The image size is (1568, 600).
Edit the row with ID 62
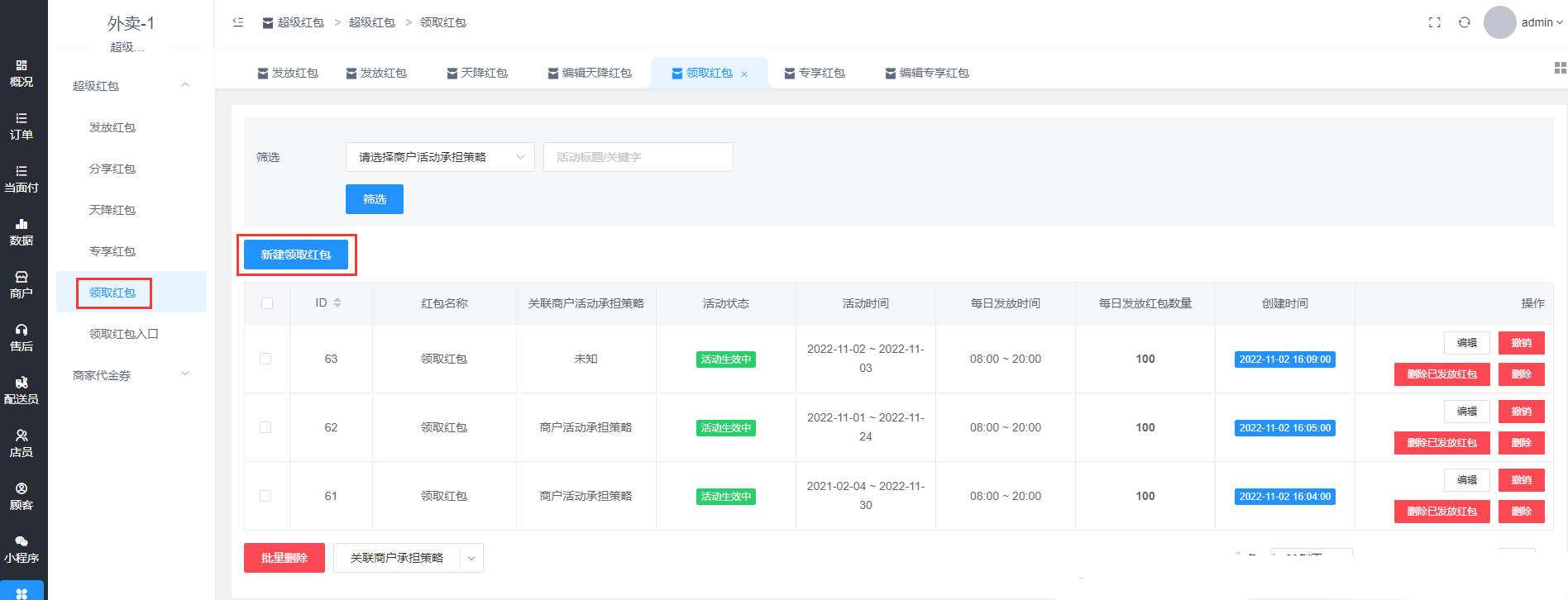pos(1467,412)
